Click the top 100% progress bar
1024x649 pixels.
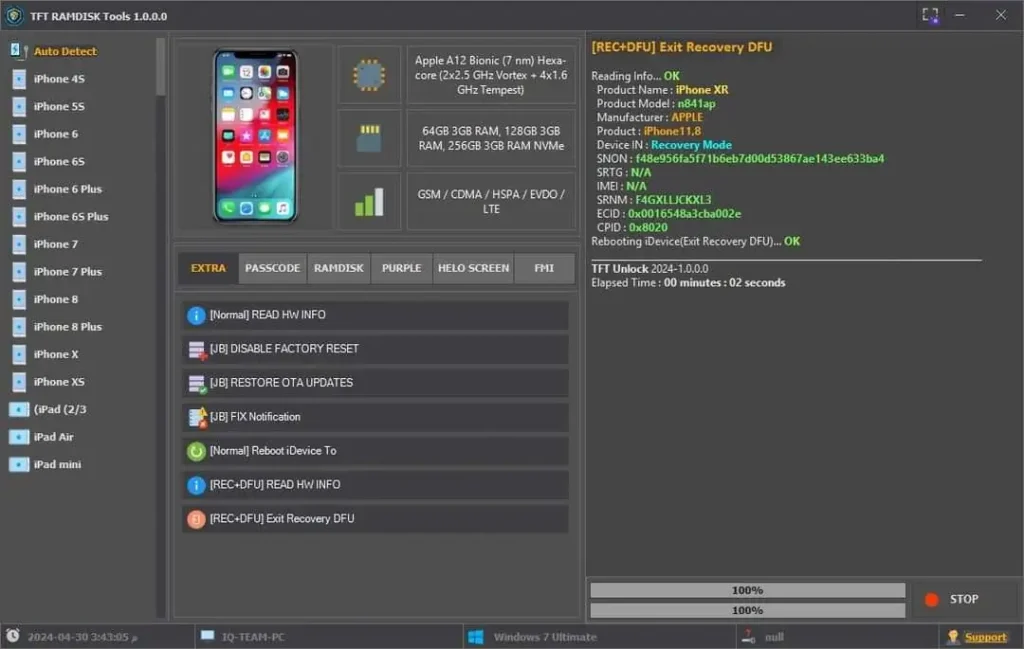pos(747,590)
